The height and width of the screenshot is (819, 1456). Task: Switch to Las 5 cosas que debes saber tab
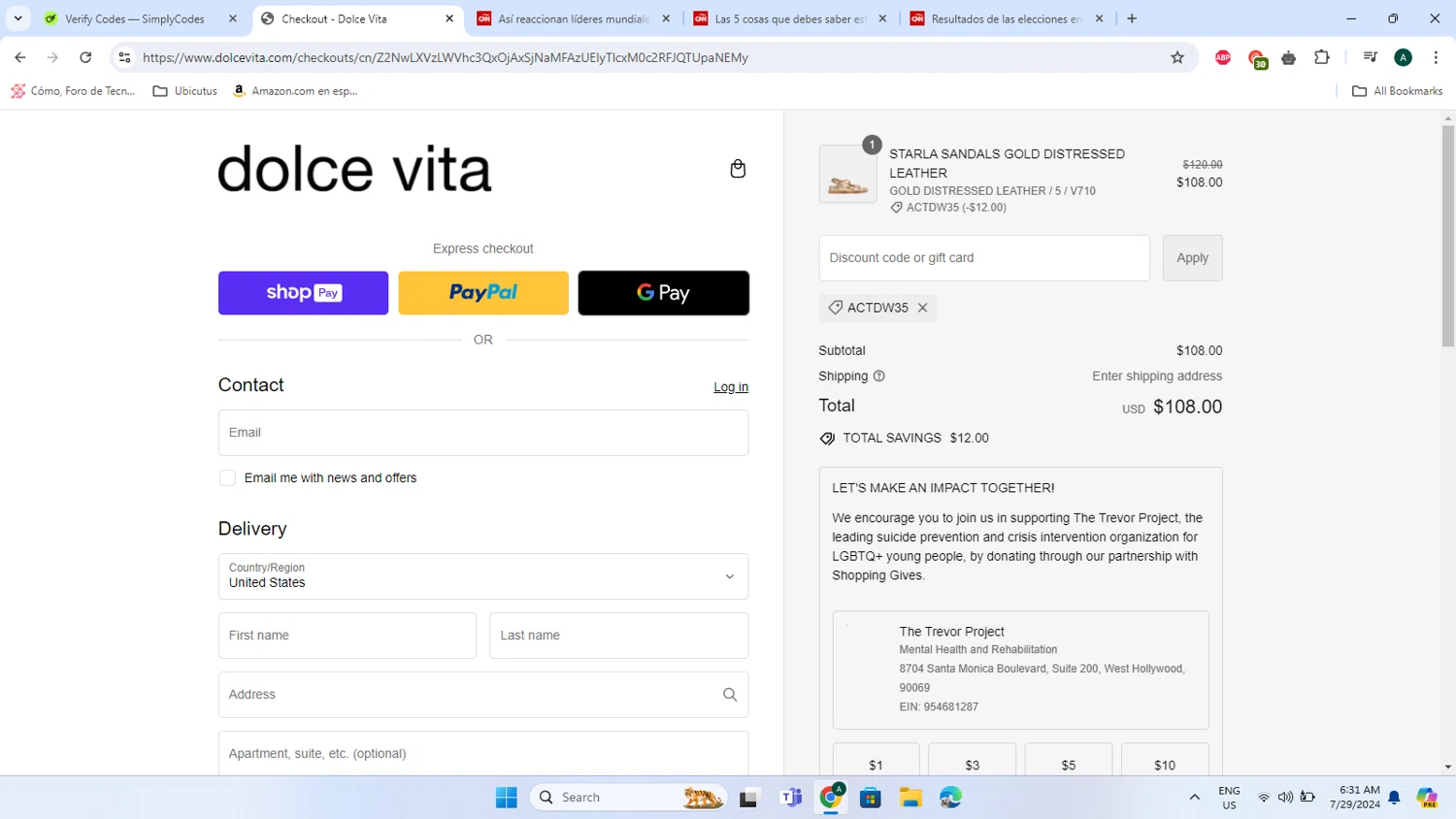click(791, 18)
